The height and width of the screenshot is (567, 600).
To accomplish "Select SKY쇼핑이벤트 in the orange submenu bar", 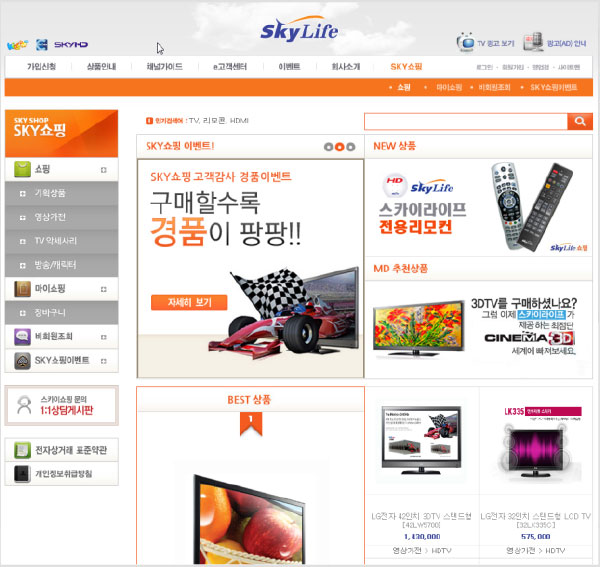I will (x=554, y=87).
